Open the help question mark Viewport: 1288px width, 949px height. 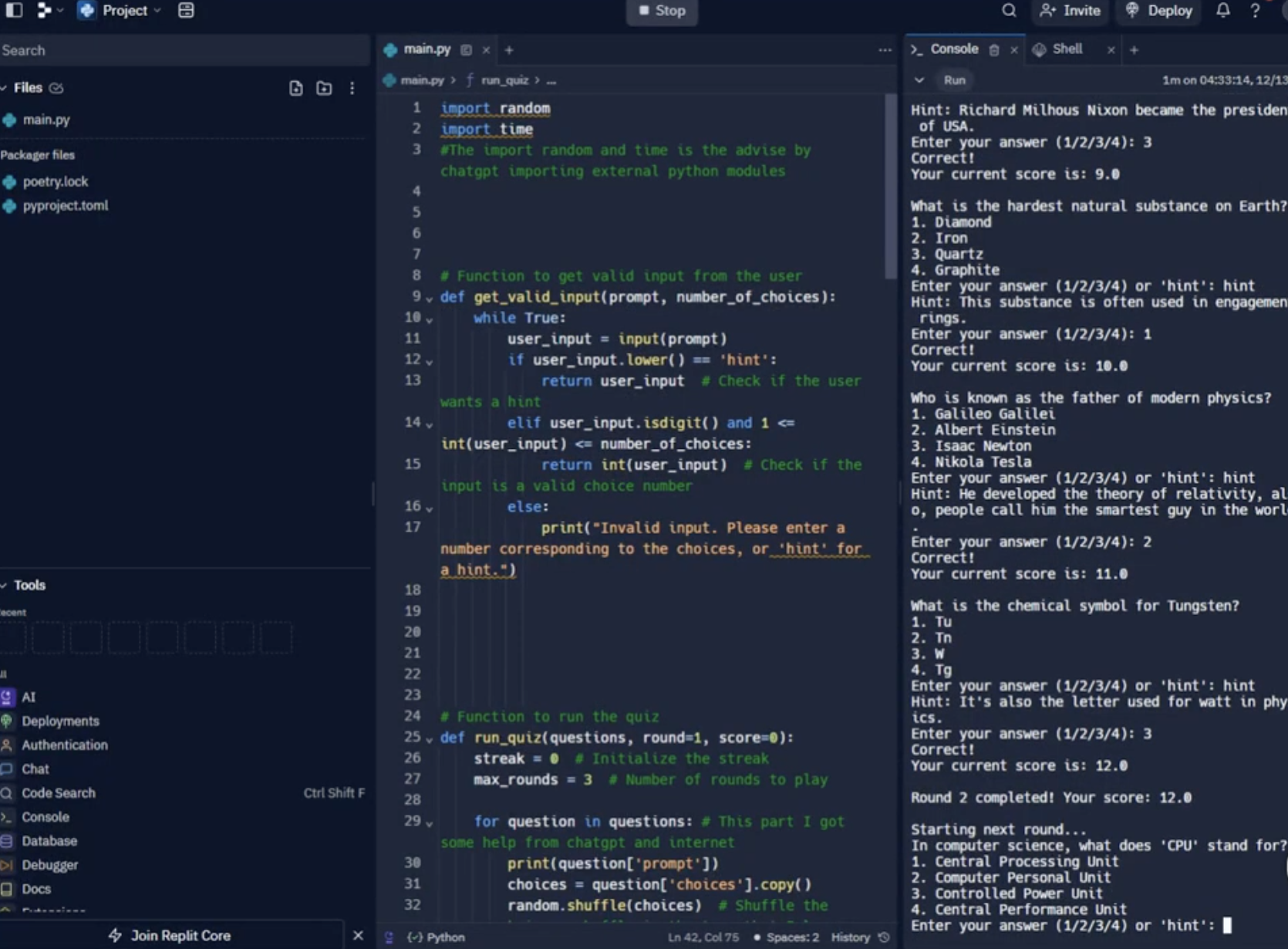[1255, 10]
